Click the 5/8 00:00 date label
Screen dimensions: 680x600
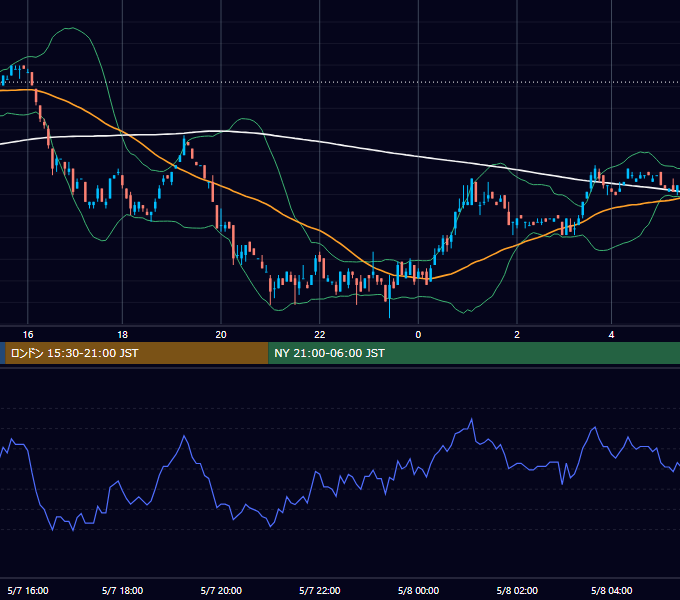(x=418, y=590)
